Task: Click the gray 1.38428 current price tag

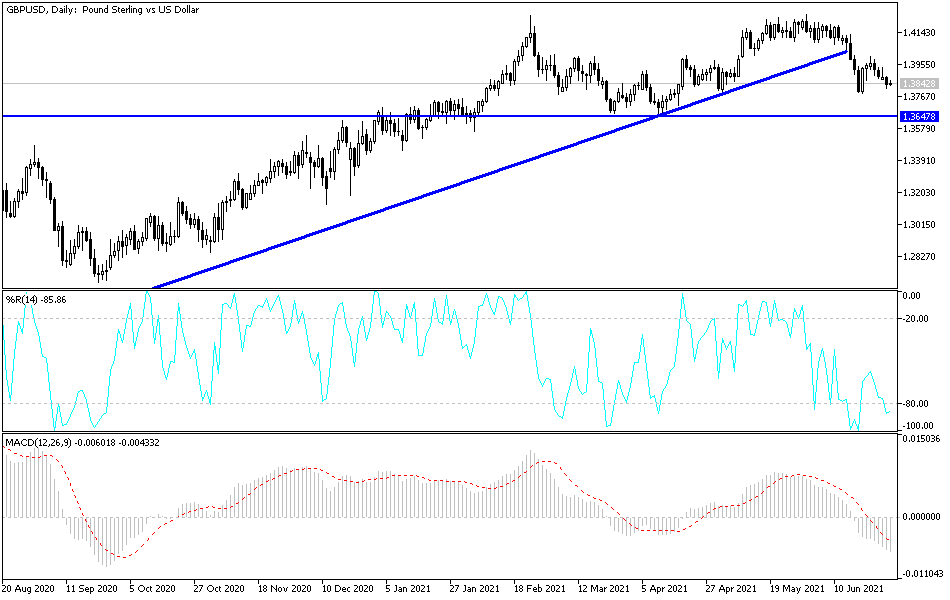Action: (921, 82)
